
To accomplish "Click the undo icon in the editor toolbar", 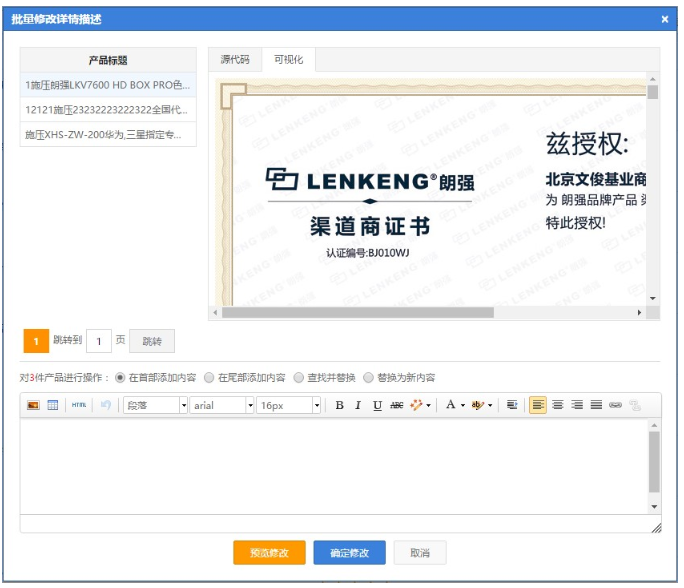I will tap(106, 405).
